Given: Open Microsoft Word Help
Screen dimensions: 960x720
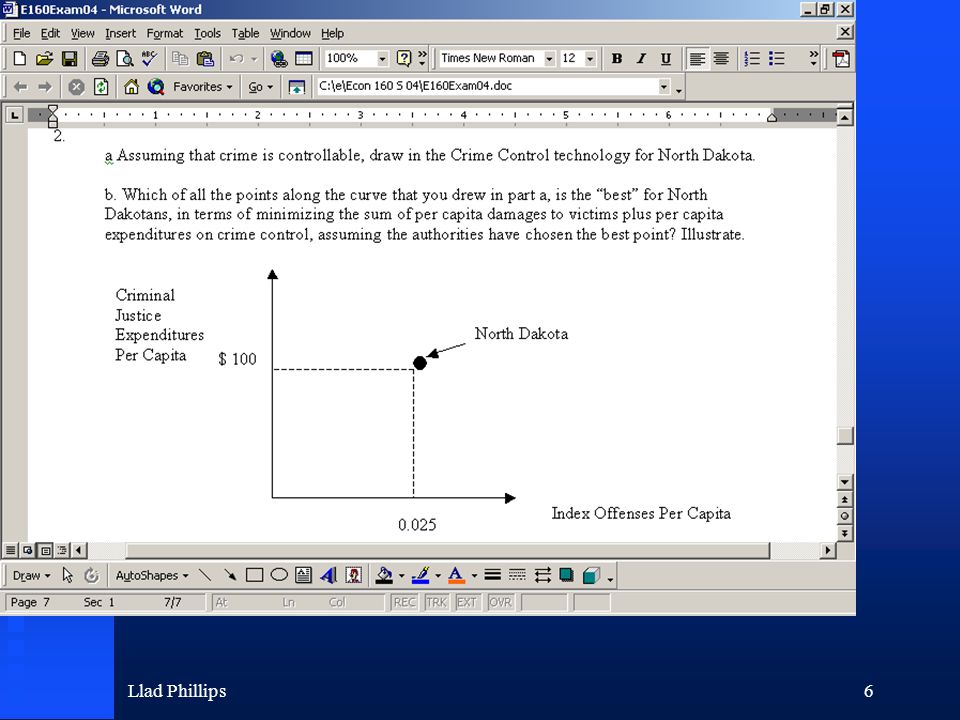Looking at the screenshot, I should (403, 59).
